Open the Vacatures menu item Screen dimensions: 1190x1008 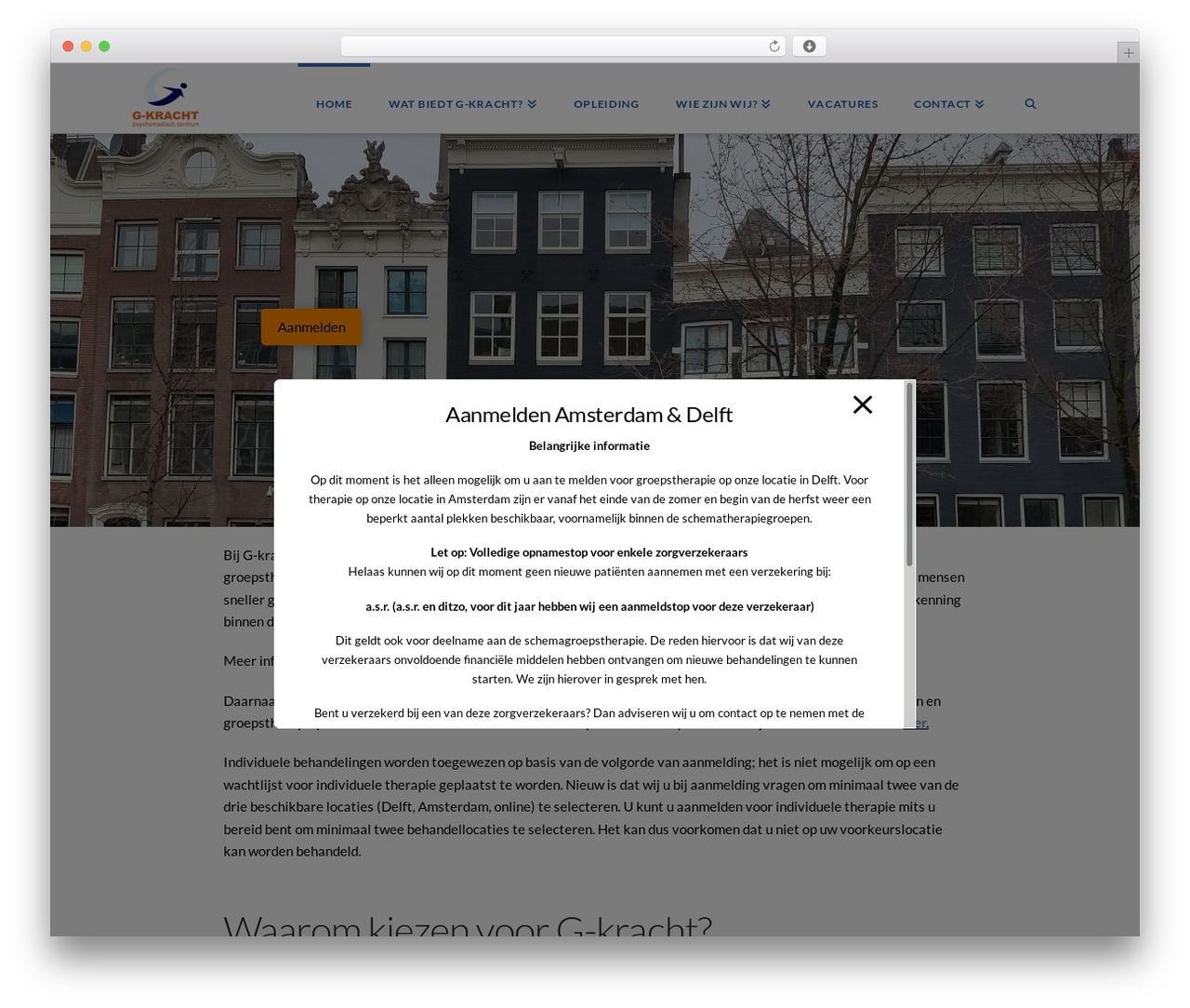tap(842, 104)
